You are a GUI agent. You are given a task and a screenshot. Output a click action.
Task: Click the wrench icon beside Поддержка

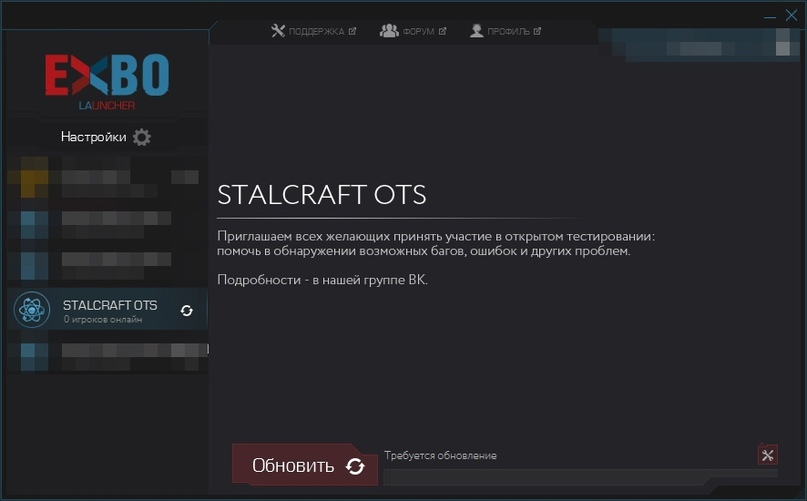tap(278, 31)
